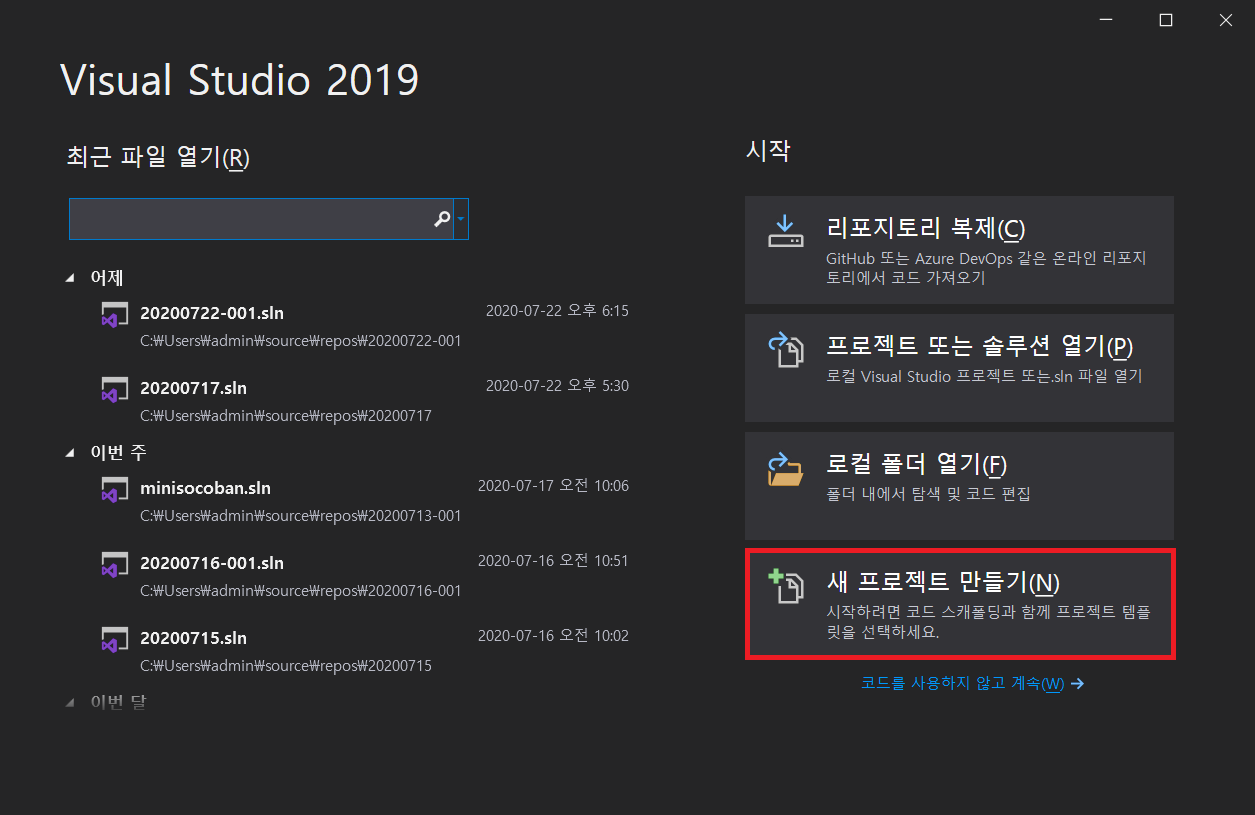Click path C:\Users\admin\source\repos\20200722-001
This screenshot has height=815, width=1255.
(x=301, y=341)
